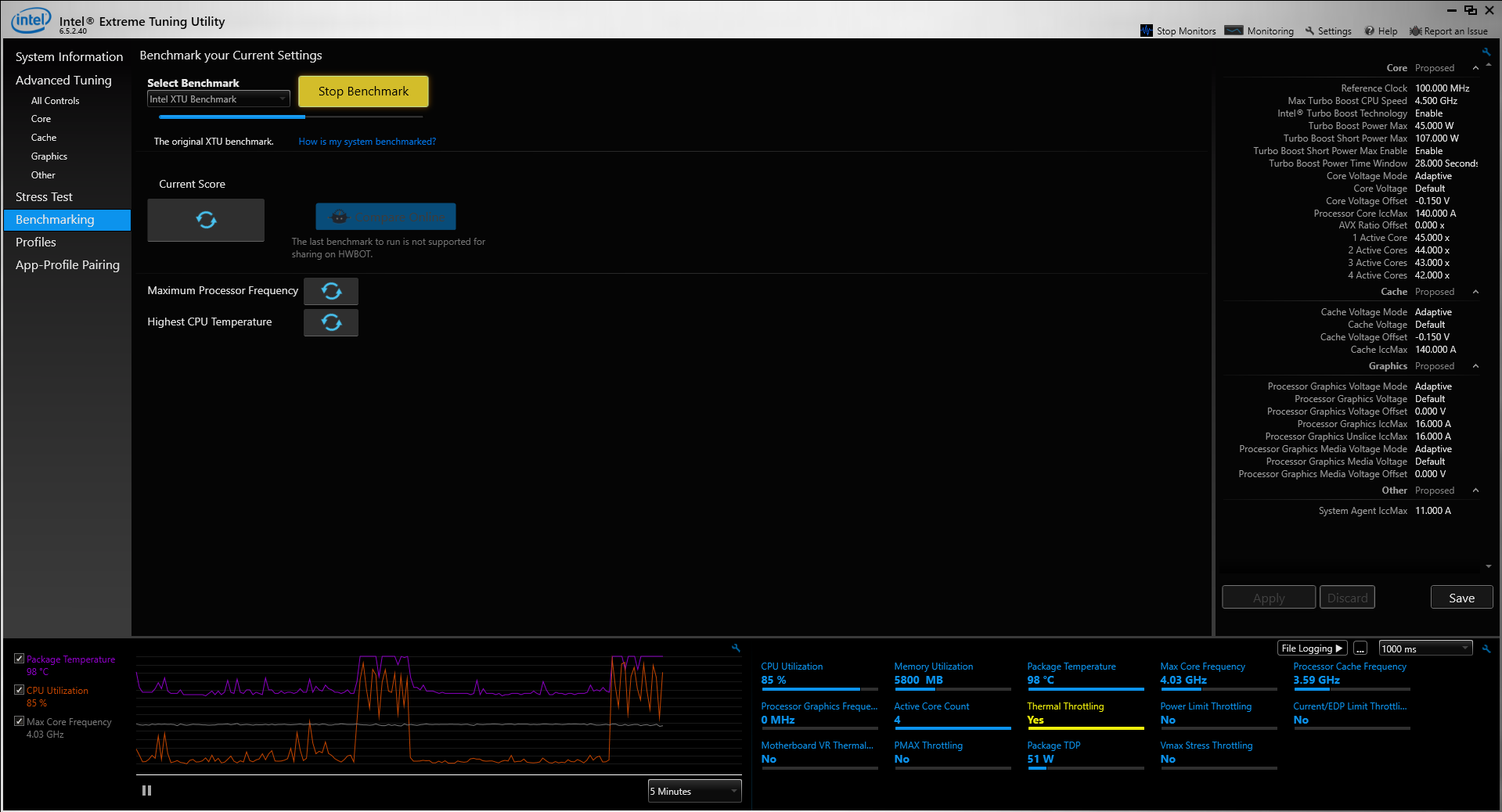The width and height of the screenshot is (1502, 812).
Task: Open System Information section
Action: 69,56
